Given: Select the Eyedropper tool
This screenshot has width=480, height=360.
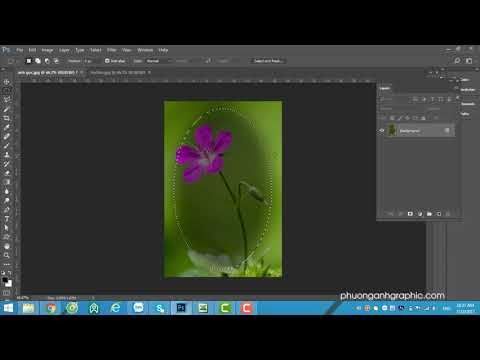Looking at the screenshot, I should tap(7, 127).
